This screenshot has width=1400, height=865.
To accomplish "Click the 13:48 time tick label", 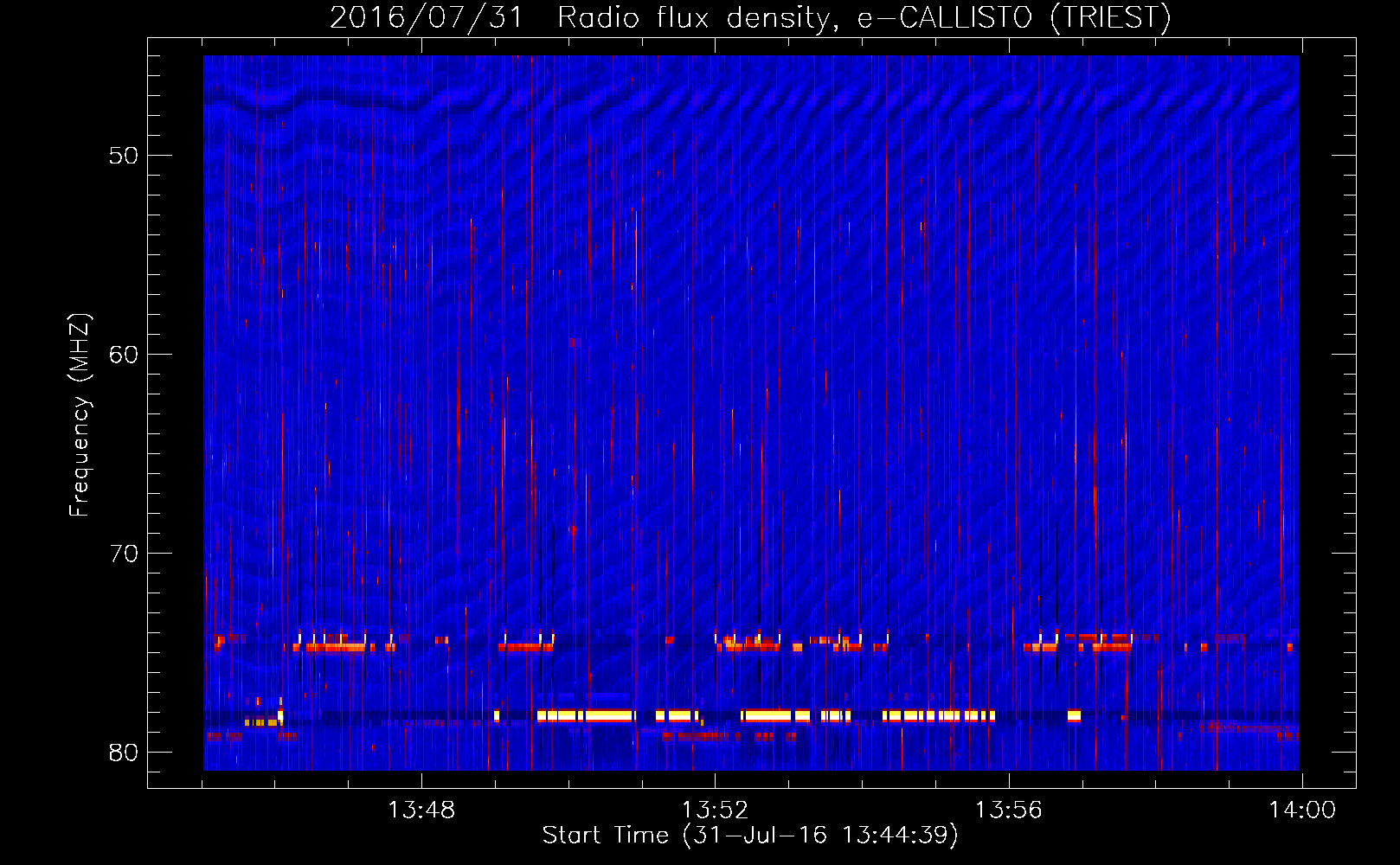I will [421, 811].
